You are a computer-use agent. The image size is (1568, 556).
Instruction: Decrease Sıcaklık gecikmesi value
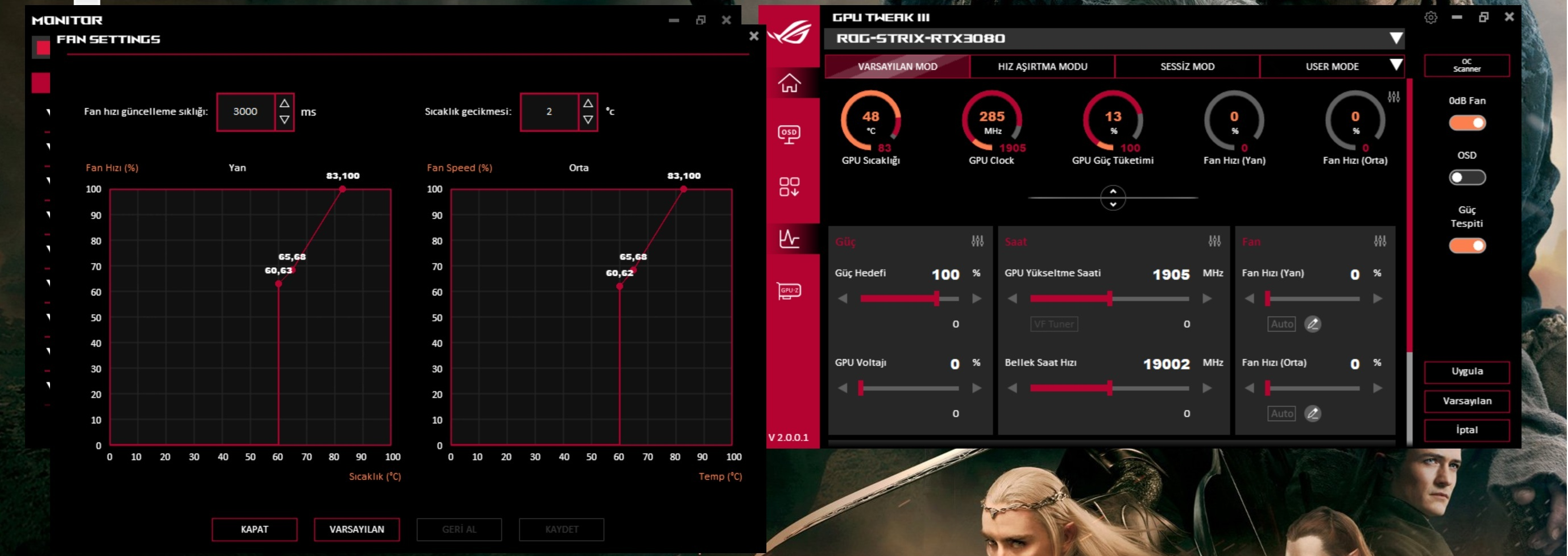[x=588, y=120]
